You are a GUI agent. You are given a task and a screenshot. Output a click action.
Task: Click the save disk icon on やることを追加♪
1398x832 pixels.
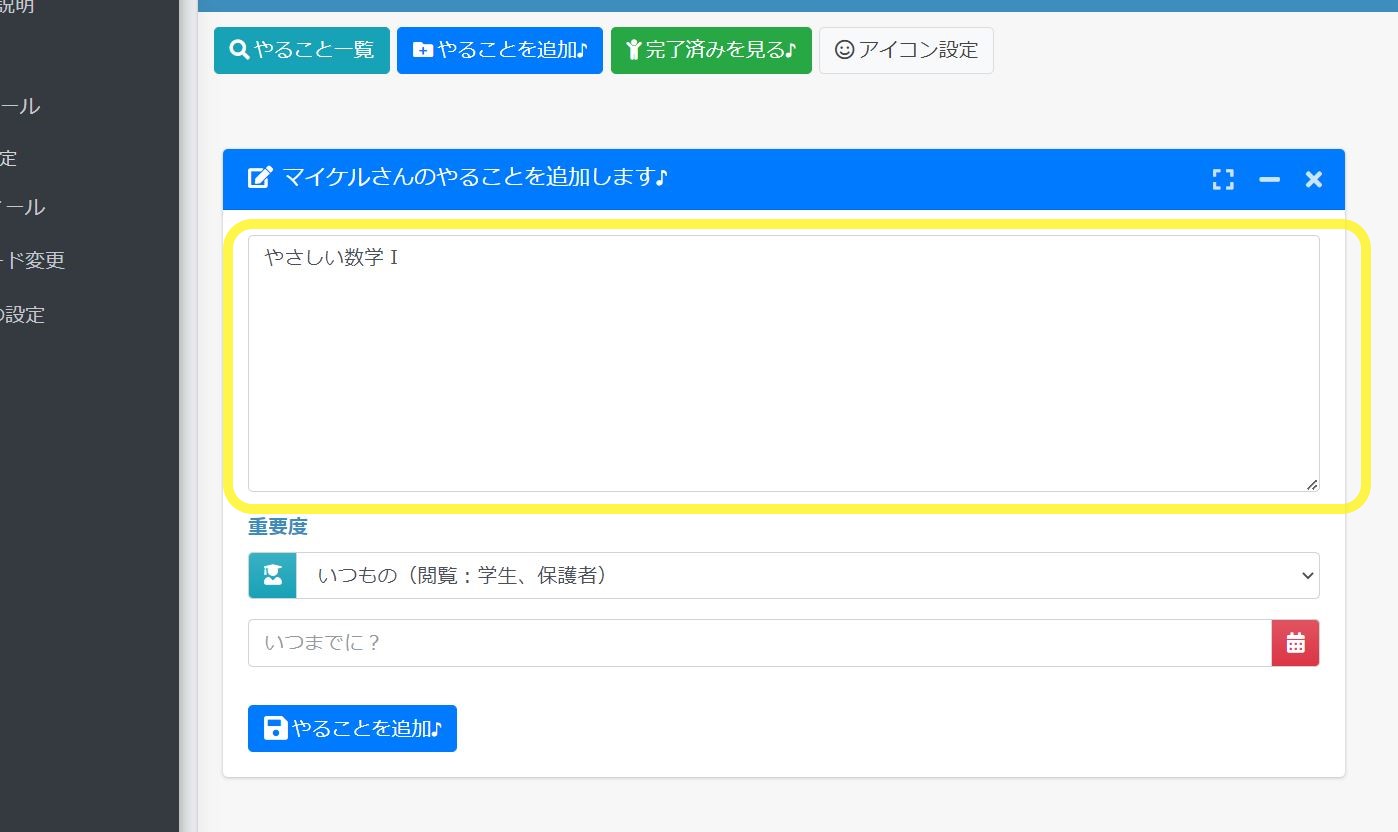tap(274, 728)
